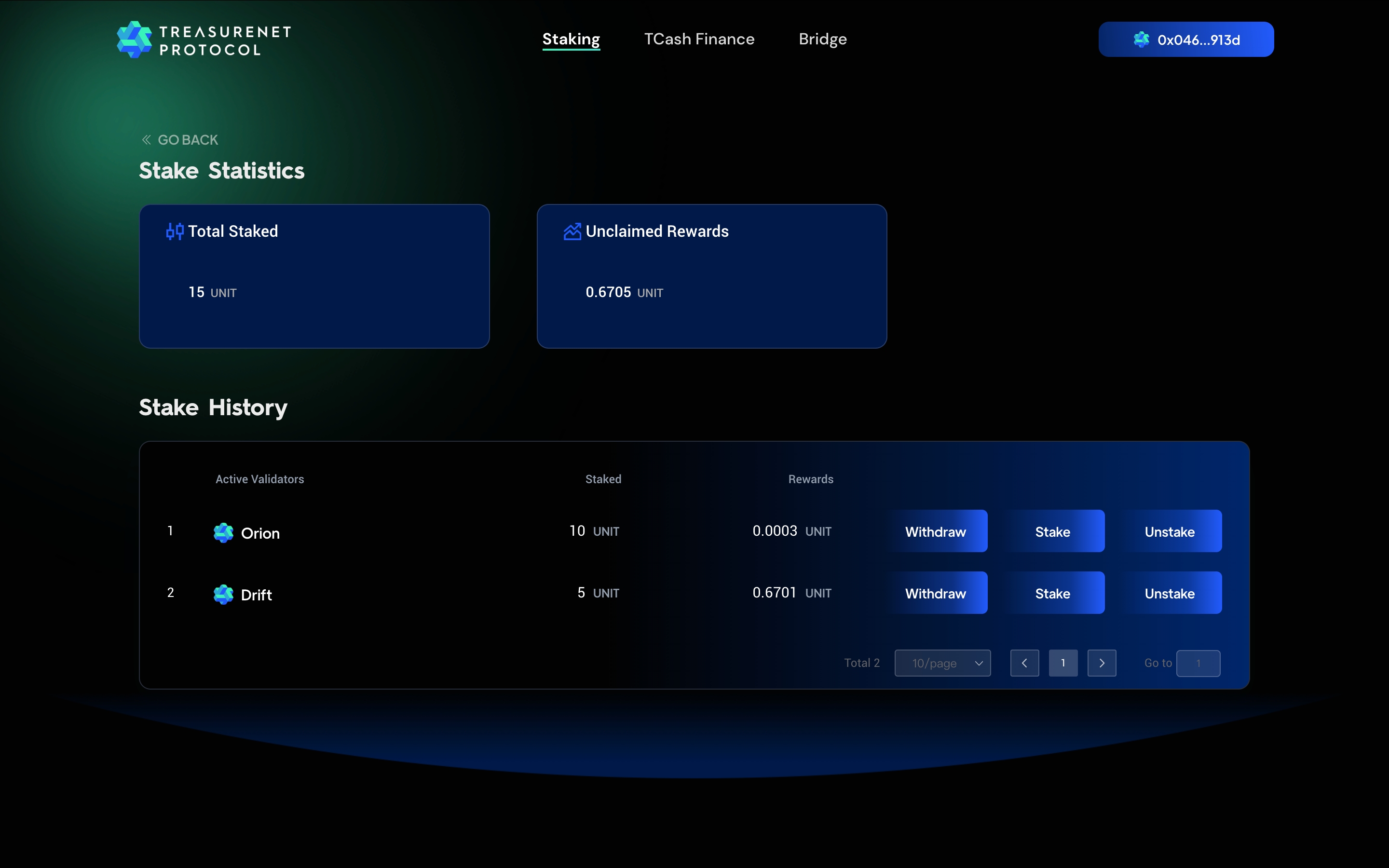Click the Staked column header

tap(603, 479)
